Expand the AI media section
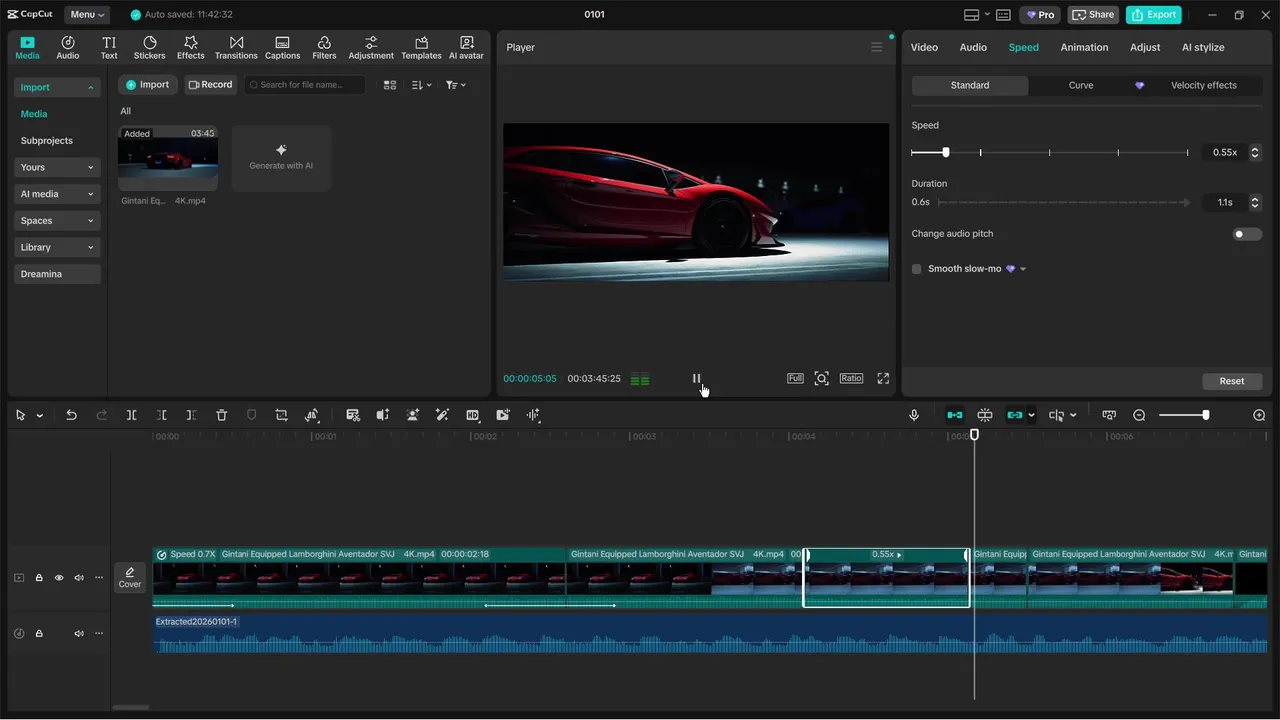This screenshot has width=1280, height=720. [57, 194]
